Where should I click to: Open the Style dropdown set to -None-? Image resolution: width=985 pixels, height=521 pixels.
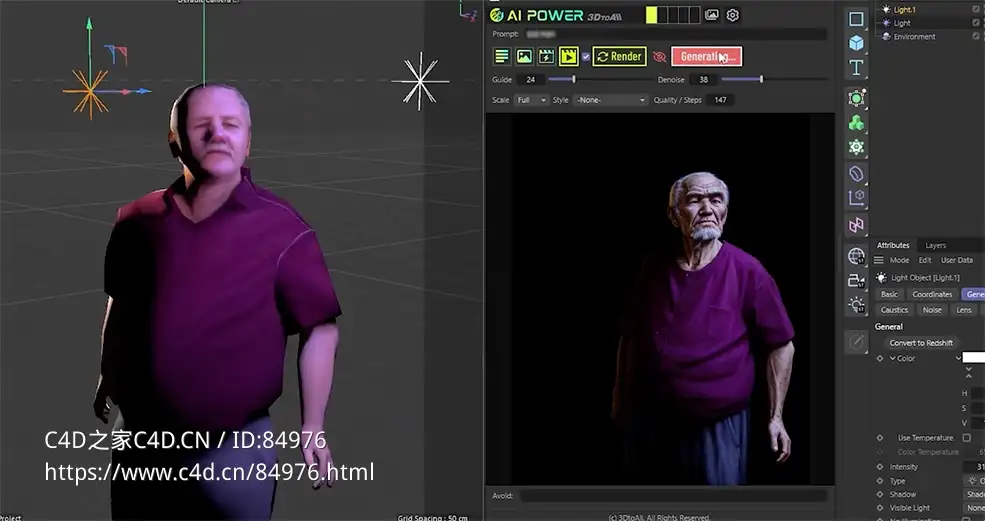click(609, 100)
